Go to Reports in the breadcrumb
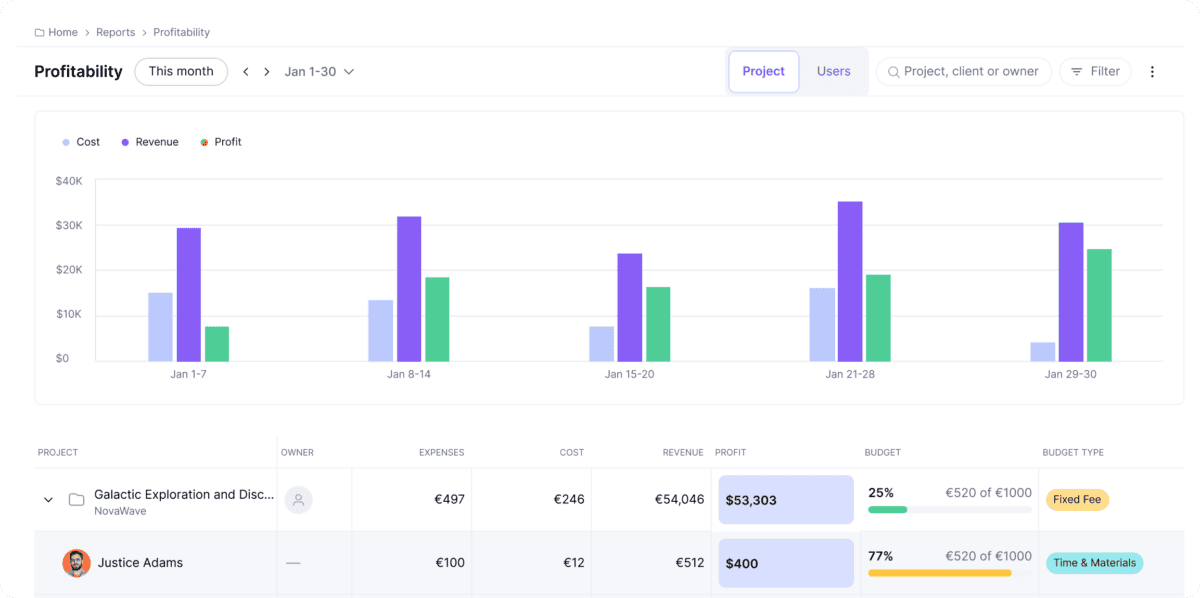1200x598 pixels. (115, 32)
